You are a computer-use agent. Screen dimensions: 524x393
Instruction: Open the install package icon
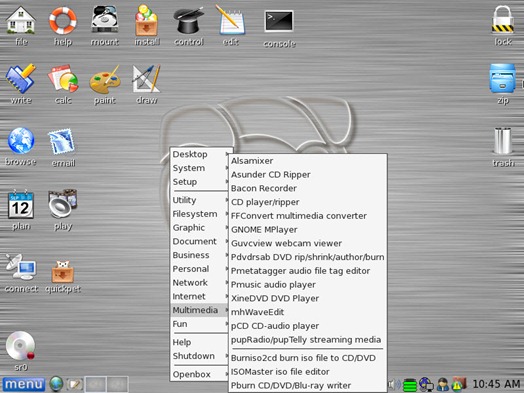(x=146, y=21)
